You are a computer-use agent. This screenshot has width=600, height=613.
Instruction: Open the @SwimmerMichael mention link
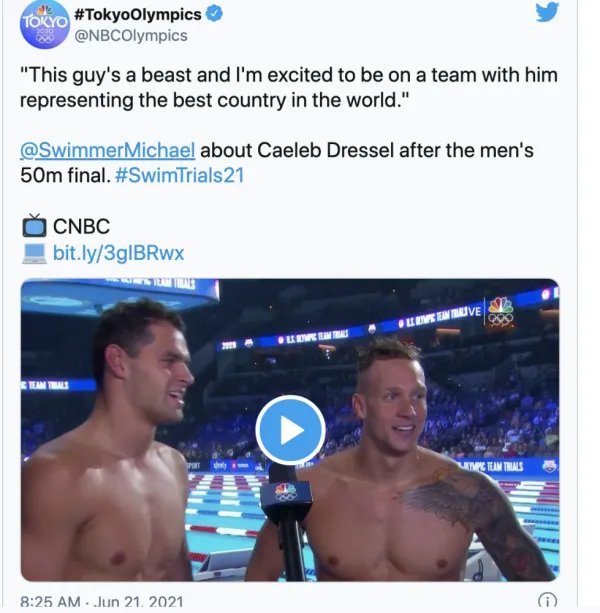tap(108, 151)
